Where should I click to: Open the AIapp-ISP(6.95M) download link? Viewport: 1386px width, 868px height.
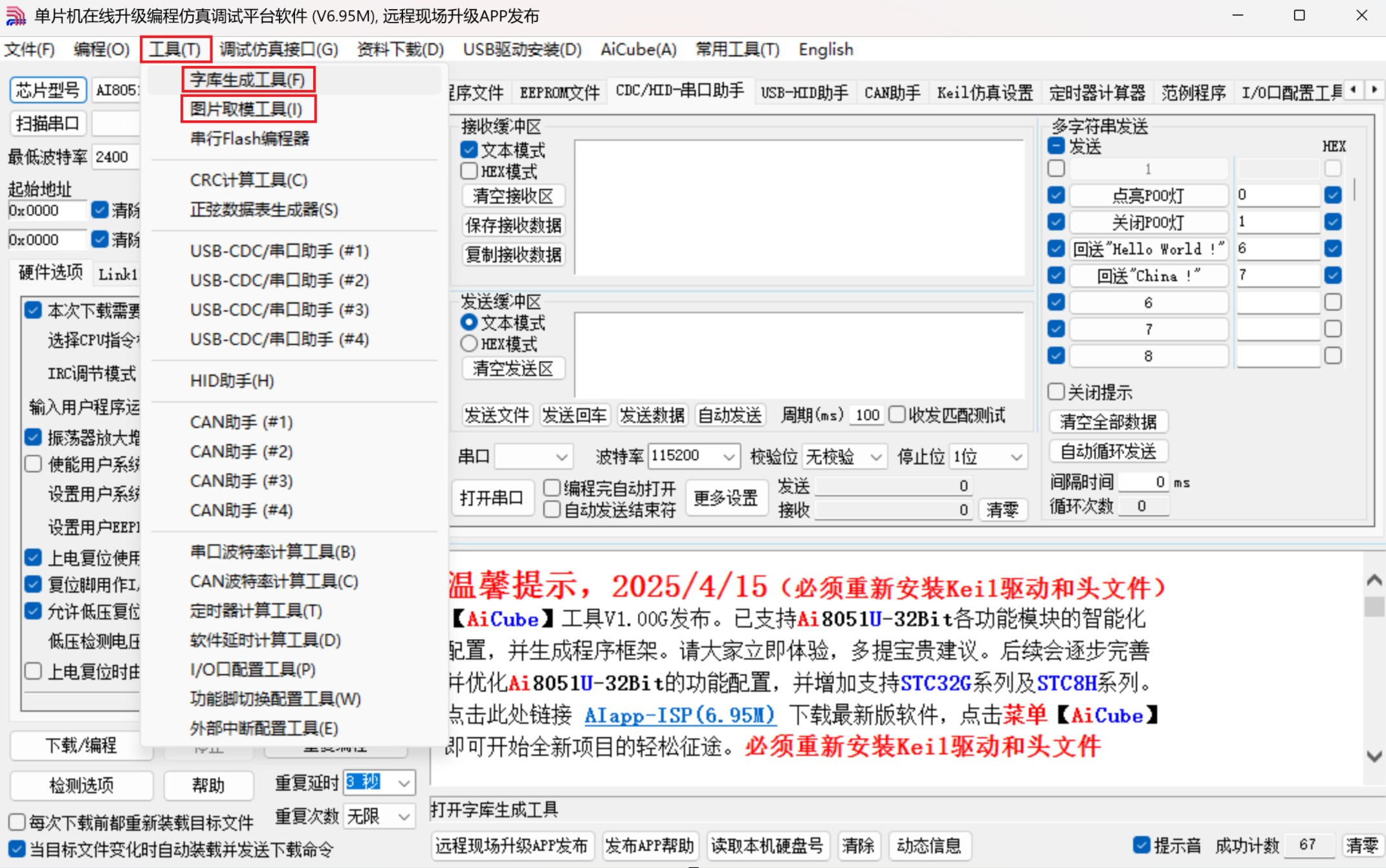(x=679, y=715)
